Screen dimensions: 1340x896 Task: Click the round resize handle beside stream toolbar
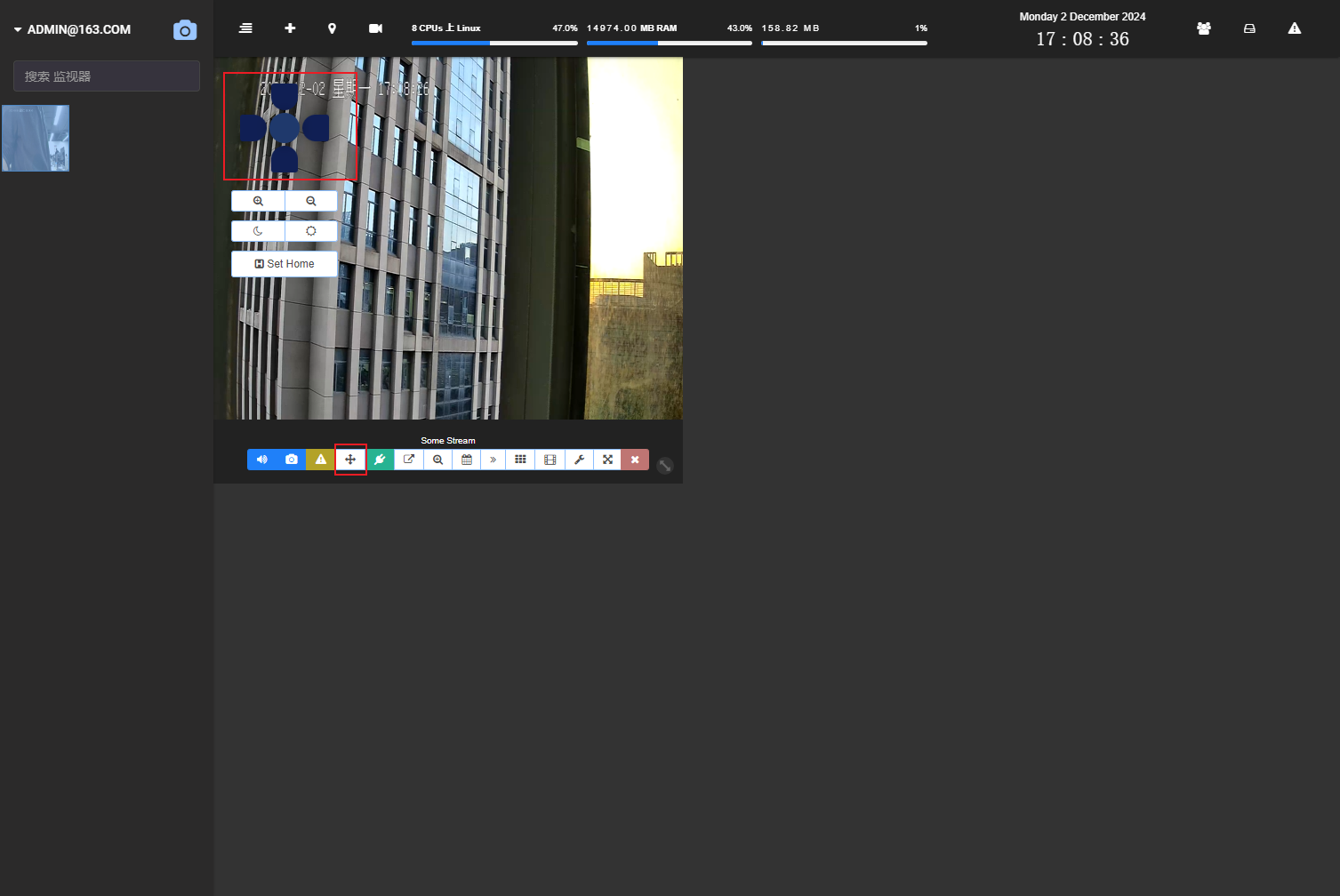click(x=665, y=466)
